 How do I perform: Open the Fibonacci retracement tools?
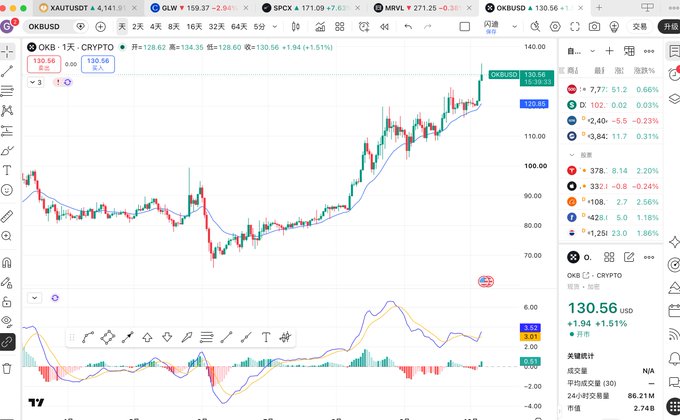(x=7, y=91)
